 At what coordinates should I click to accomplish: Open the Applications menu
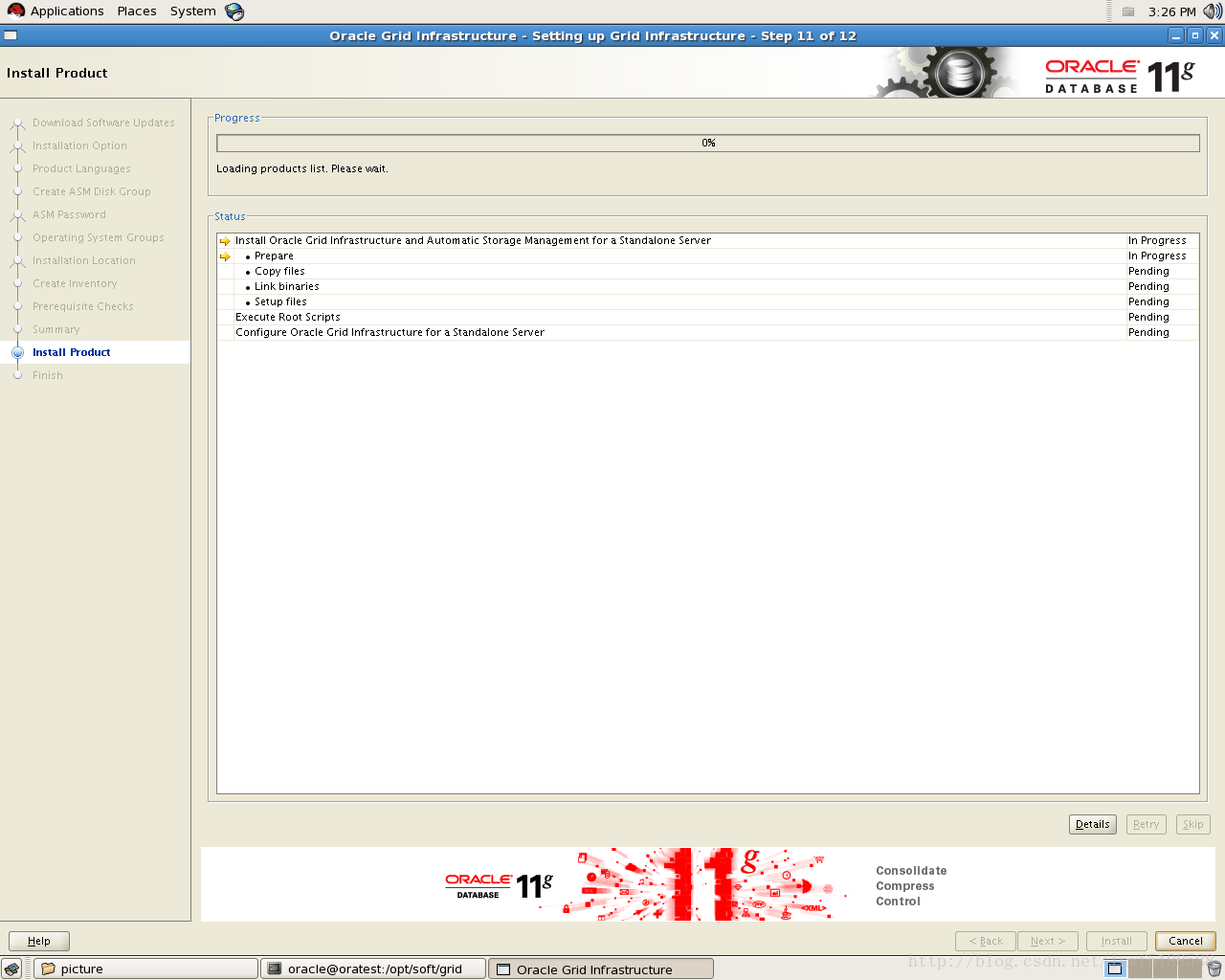[56, 11]
